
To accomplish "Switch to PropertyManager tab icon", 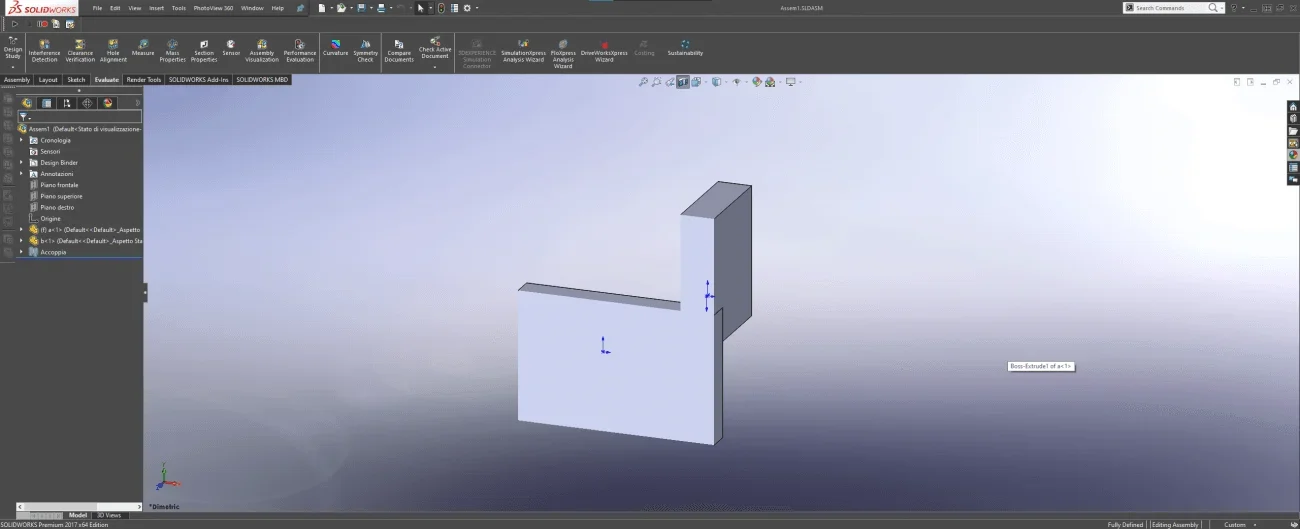I will [47, 103].
